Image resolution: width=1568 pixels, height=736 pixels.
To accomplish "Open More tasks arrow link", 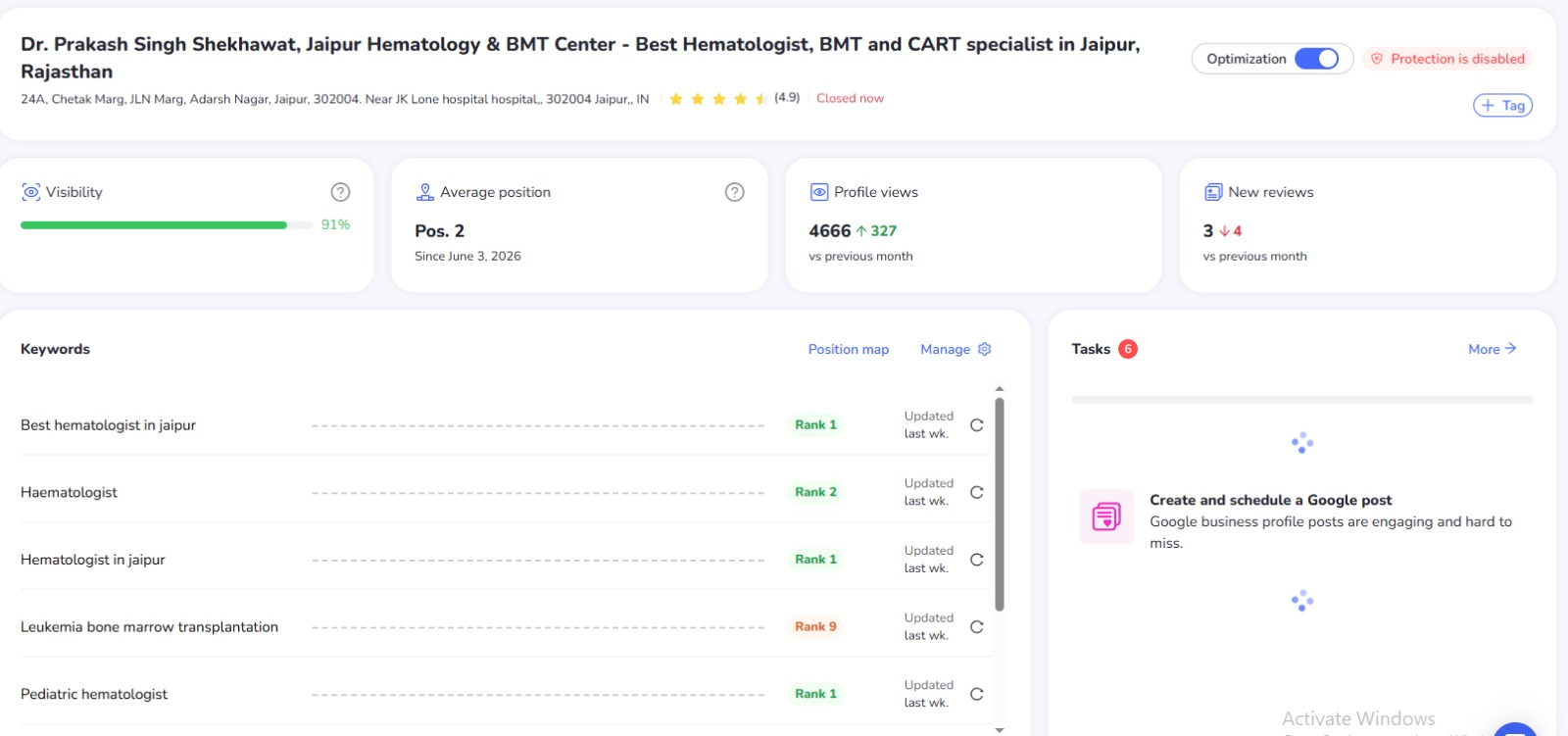I will (x=1492, y=349).
